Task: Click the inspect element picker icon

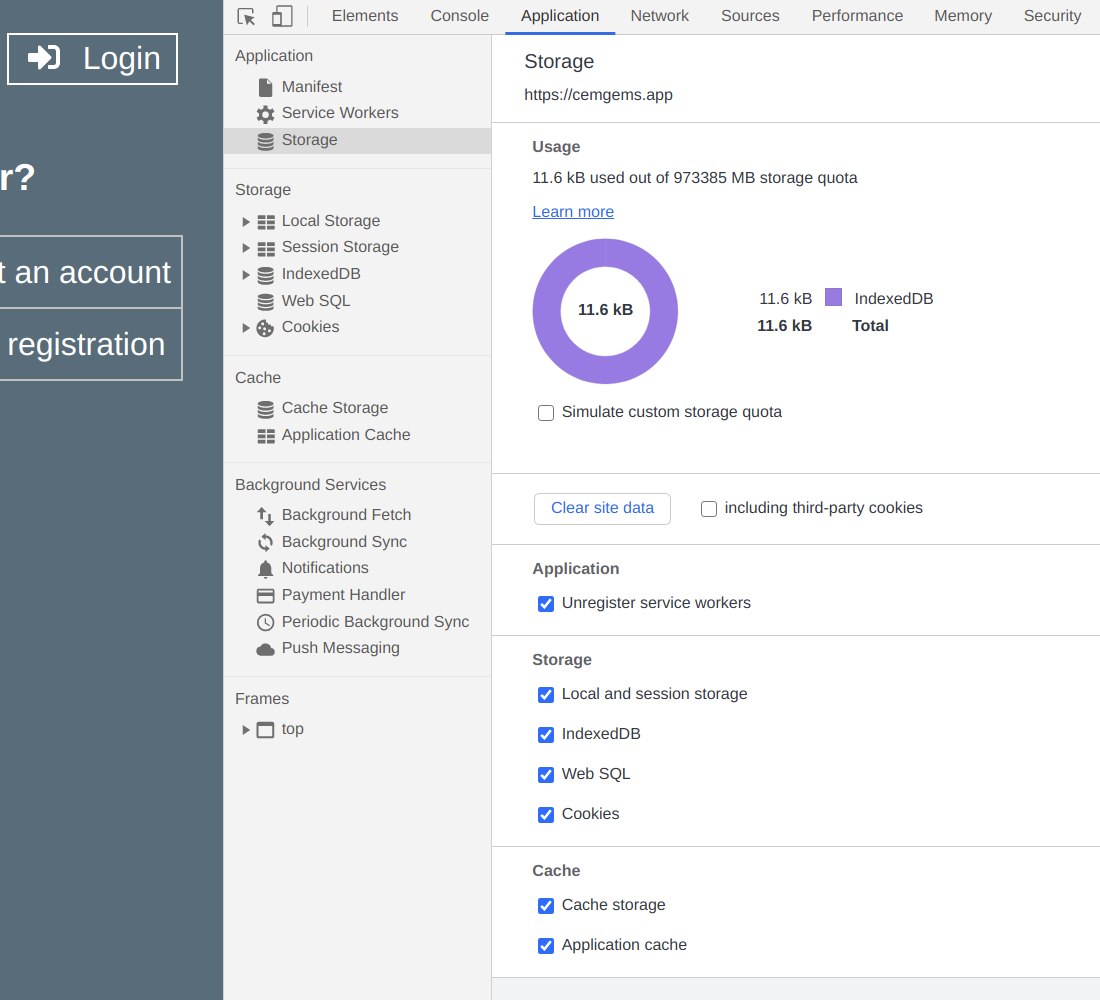Action: tap(246, 16)
